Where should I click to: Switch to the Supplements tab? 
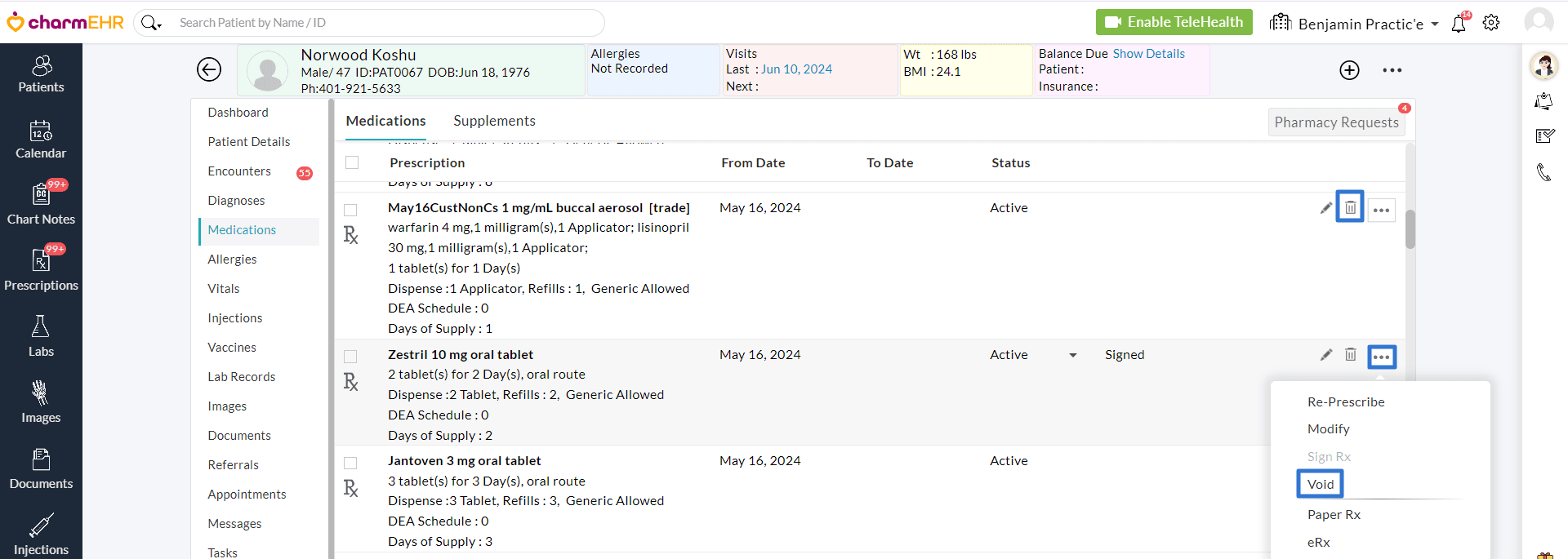tap(494, 121)
